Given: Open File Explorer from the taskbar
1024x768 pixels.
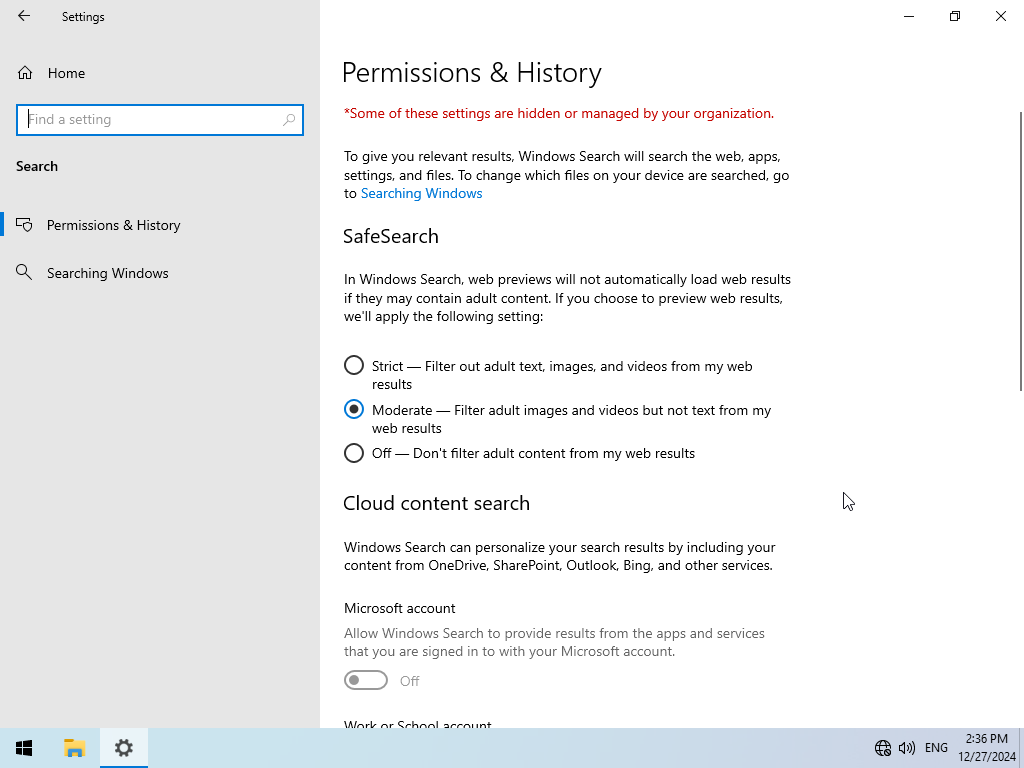Looking at the screenshot, I should pos(74,748).
